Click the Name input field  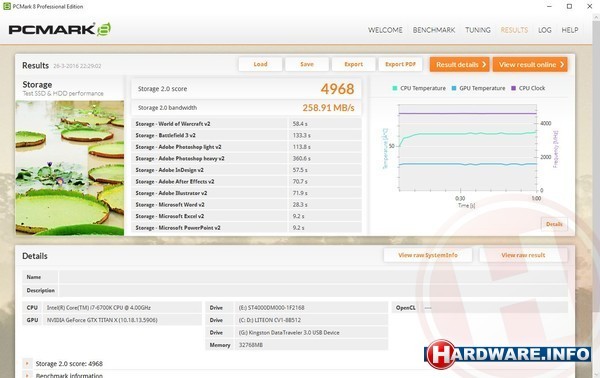click(313, 277)
